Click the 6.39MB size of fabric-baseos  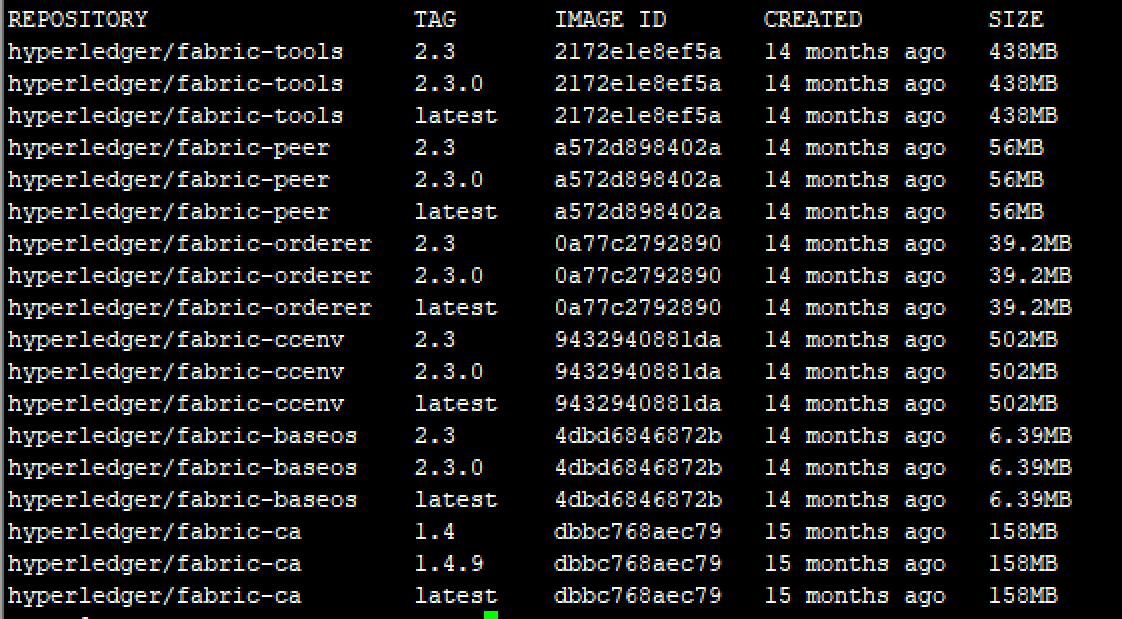click(x=1023, y=435)
